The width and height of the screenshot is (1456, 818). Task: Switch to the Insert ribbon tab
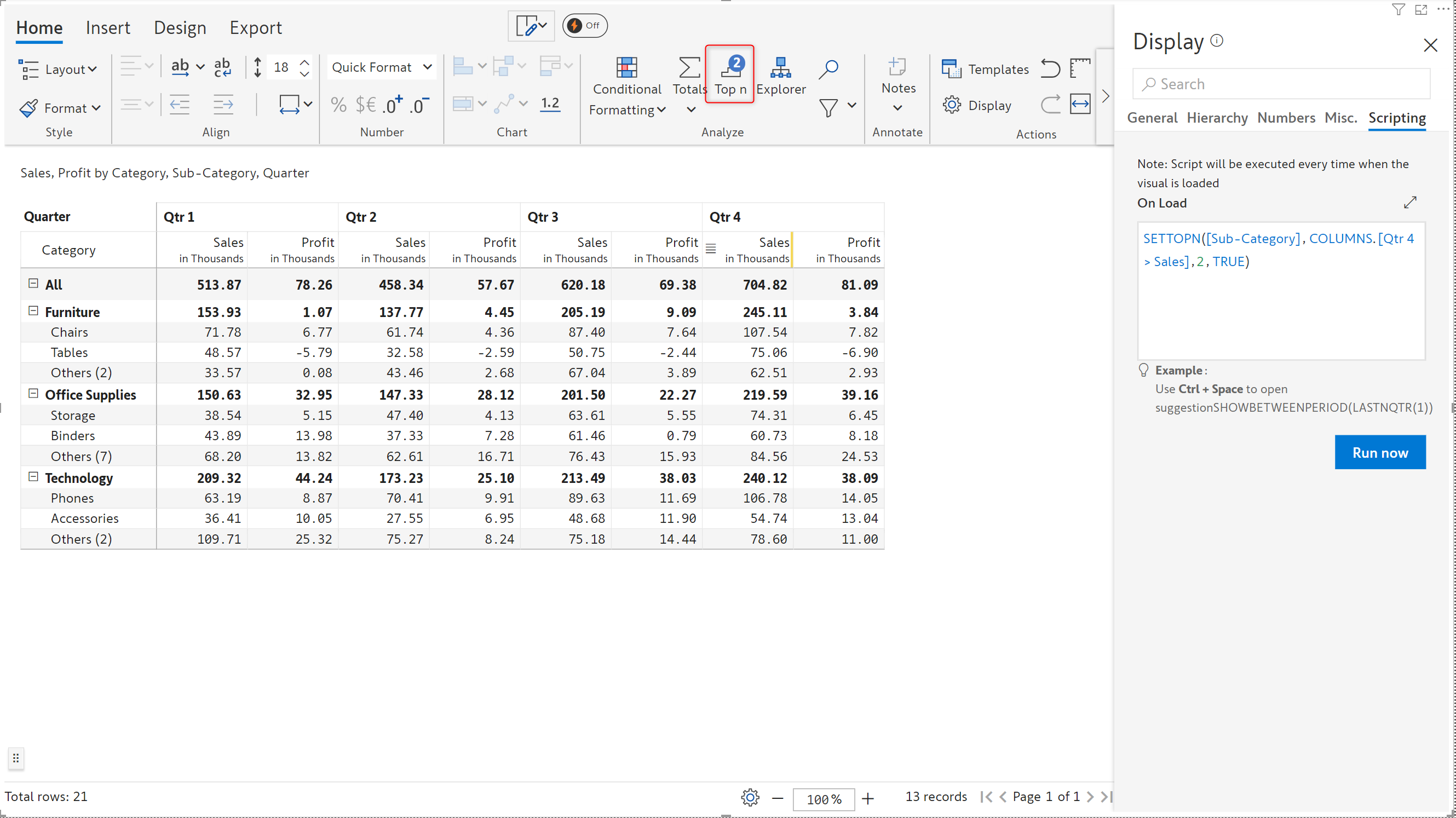(107, 28)
